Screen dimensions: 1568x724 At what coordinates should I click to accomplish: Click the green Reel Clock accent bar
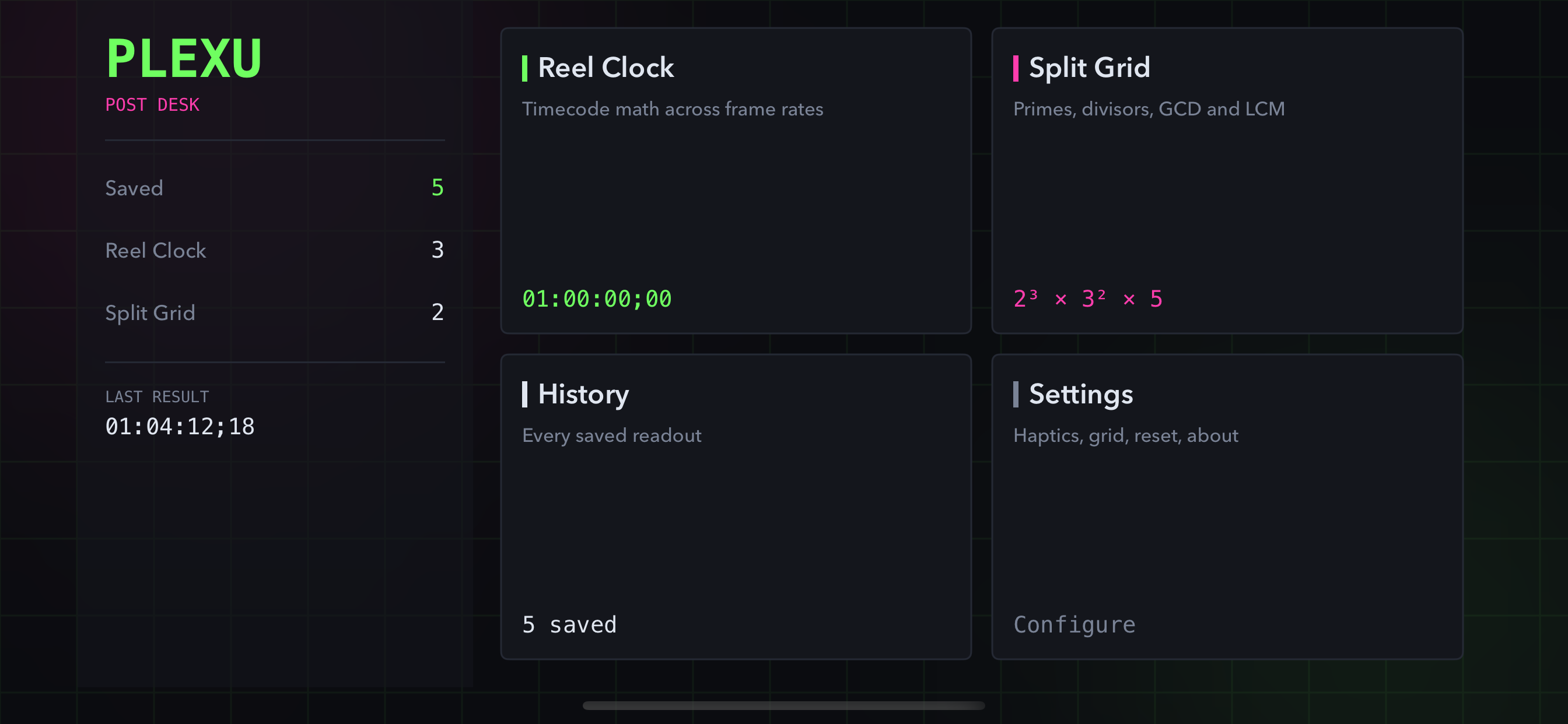(524, 68)
